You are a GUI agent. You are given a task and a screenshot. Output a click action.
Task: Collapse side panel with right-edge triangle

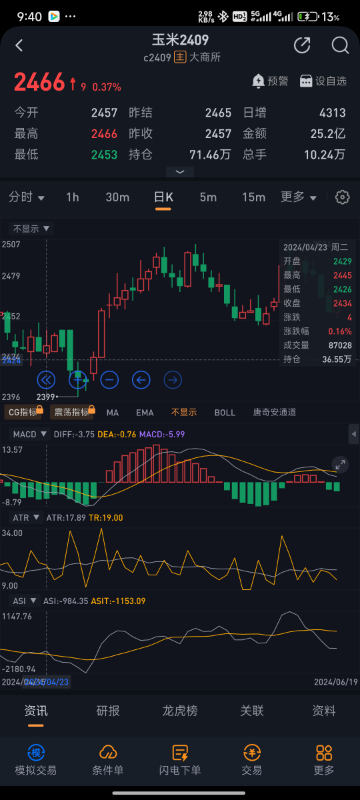(x=354, y=434)
